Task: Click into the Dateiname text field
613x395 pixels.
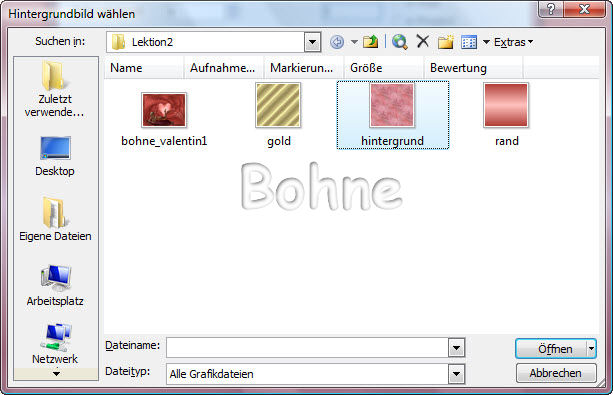Action: 307,348
